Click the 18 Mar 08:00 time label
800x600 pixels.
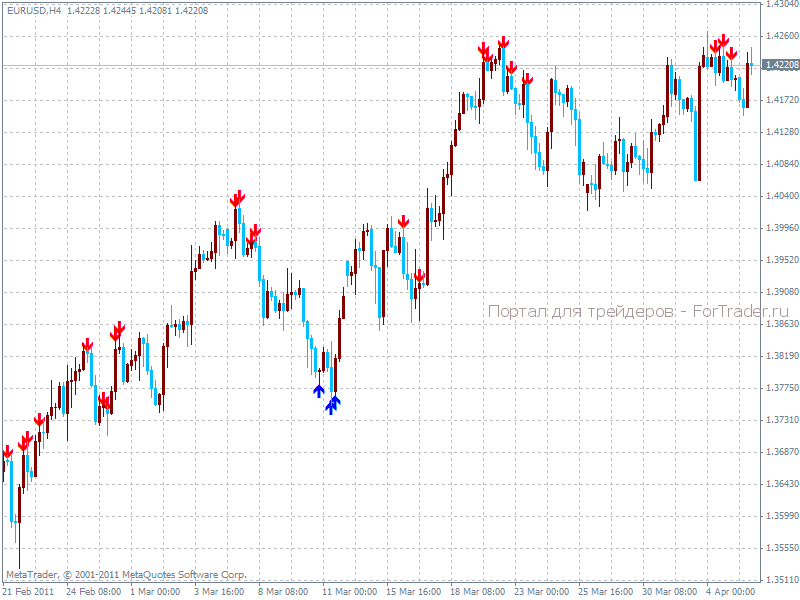[x=477, y=591]
